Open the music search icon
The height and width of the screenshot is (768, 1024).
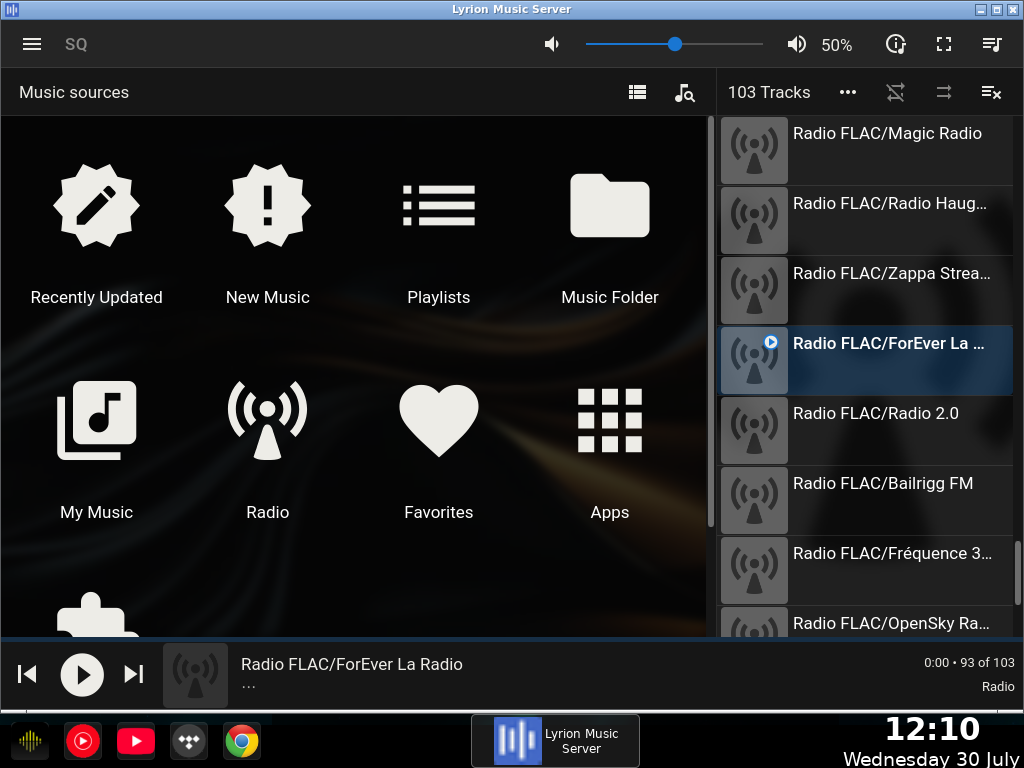(684, 93)
